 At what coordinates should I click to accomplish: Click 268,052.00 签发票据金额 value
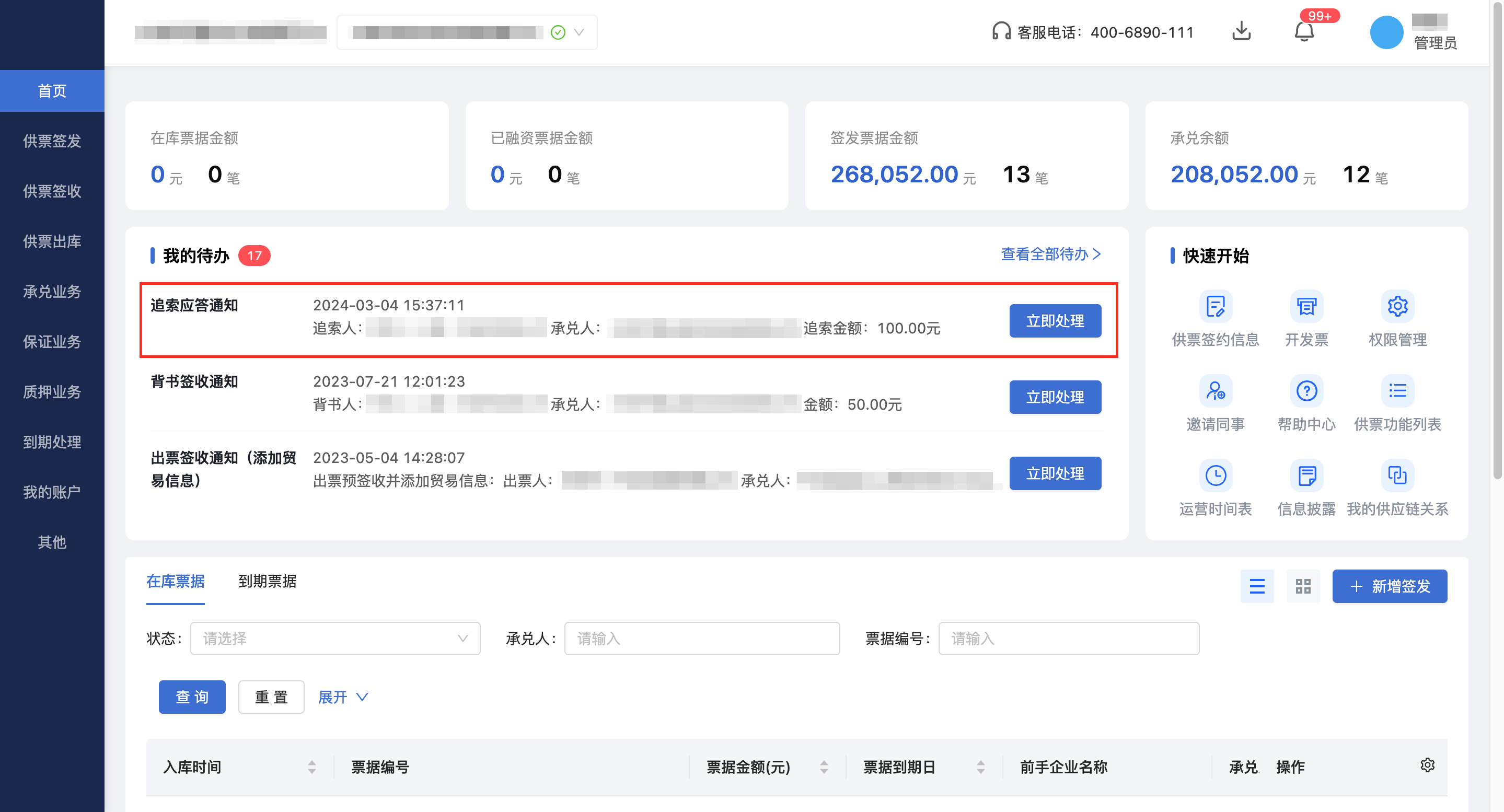tap(895, 174)
